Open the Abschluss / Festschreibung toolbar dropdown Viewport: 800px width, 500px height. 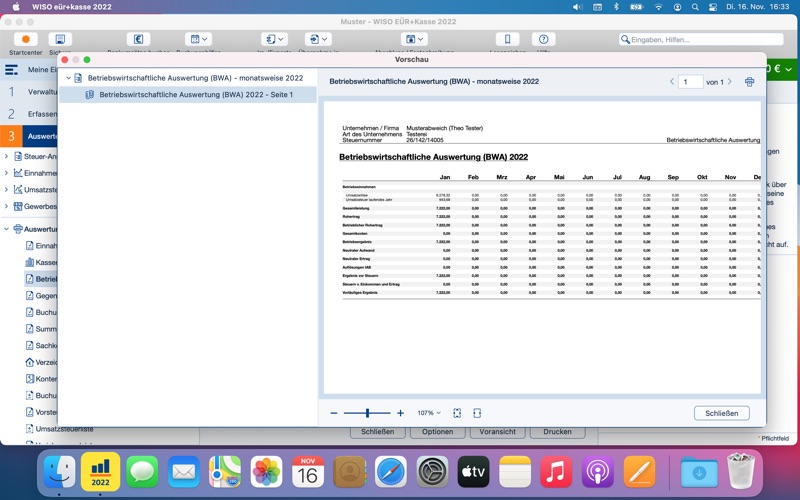414,39
